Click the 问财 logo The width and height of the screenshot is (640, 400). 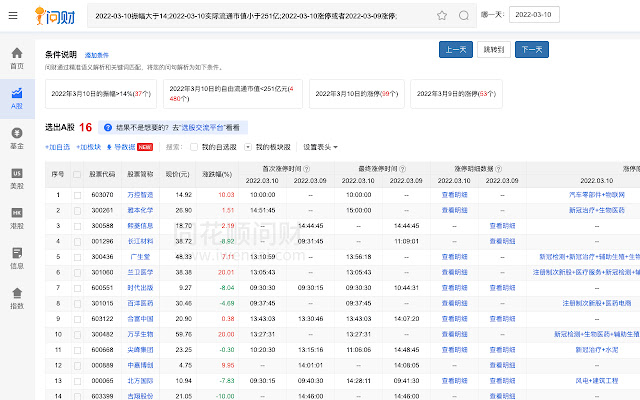pos(55,16)
